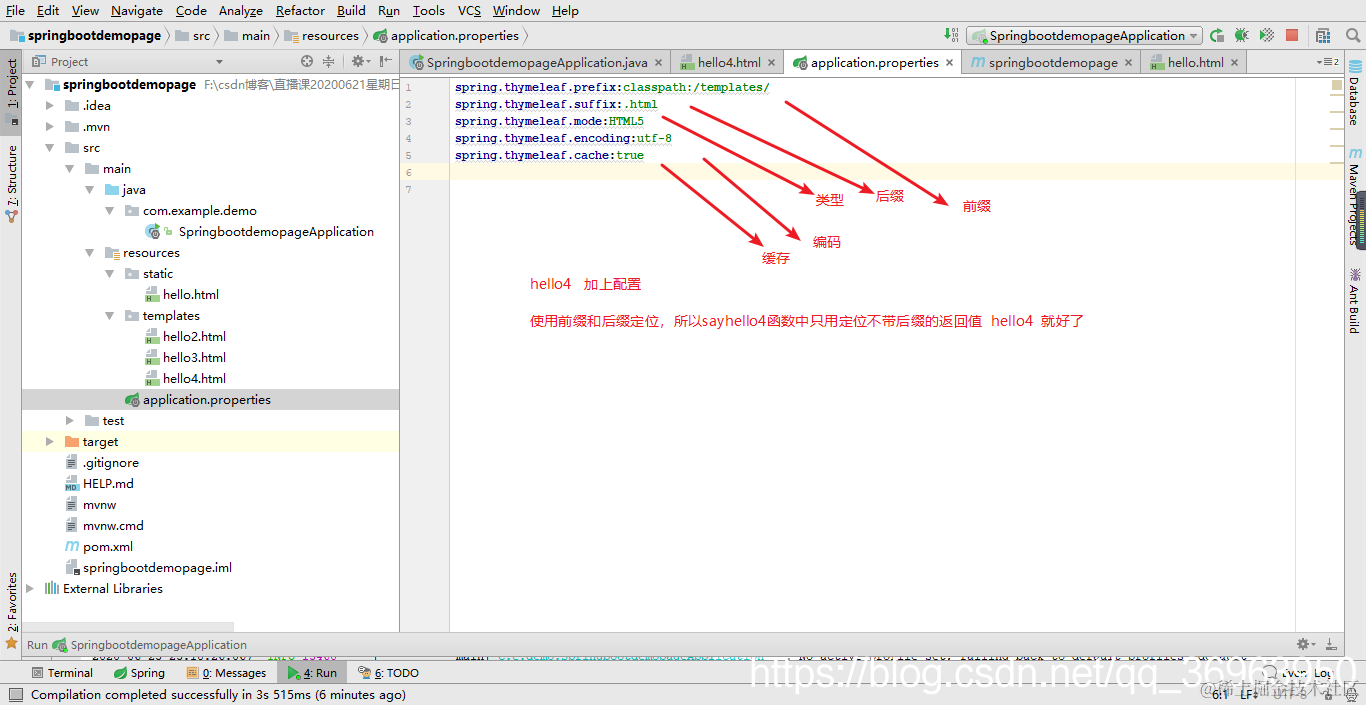Click the green Run application icon
The height and width of the screenshot is (705, 1366).
(1216, 35)
